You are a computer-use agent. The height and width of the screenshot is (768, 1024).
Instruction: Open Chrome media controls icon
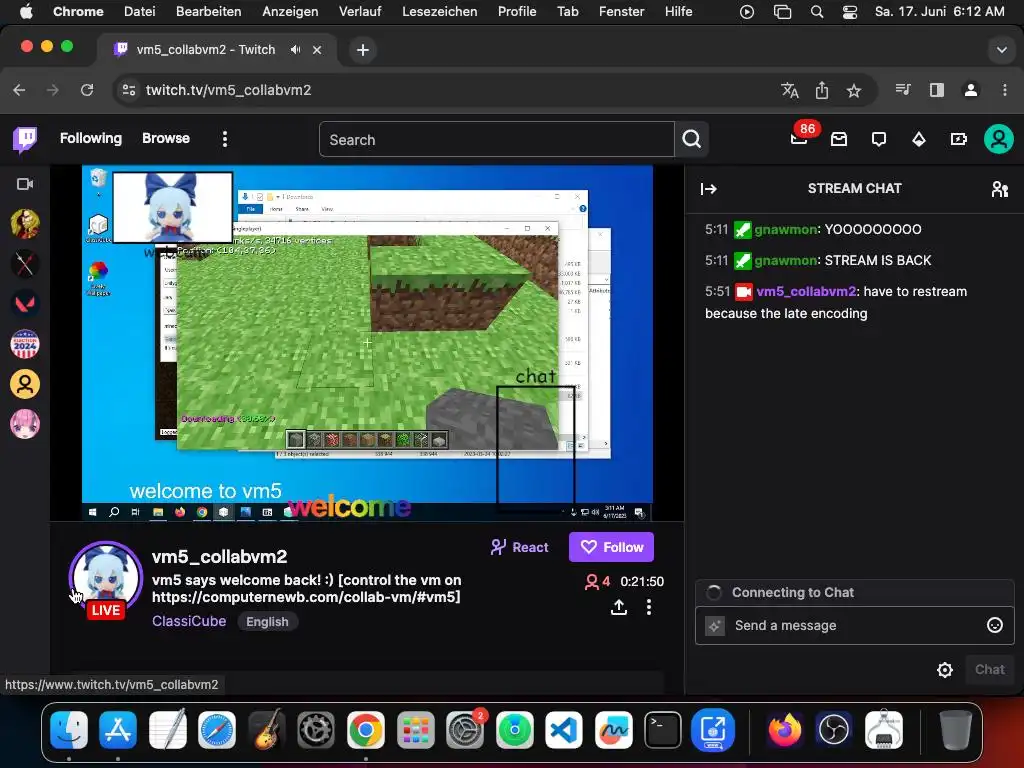tap(903, 90)
